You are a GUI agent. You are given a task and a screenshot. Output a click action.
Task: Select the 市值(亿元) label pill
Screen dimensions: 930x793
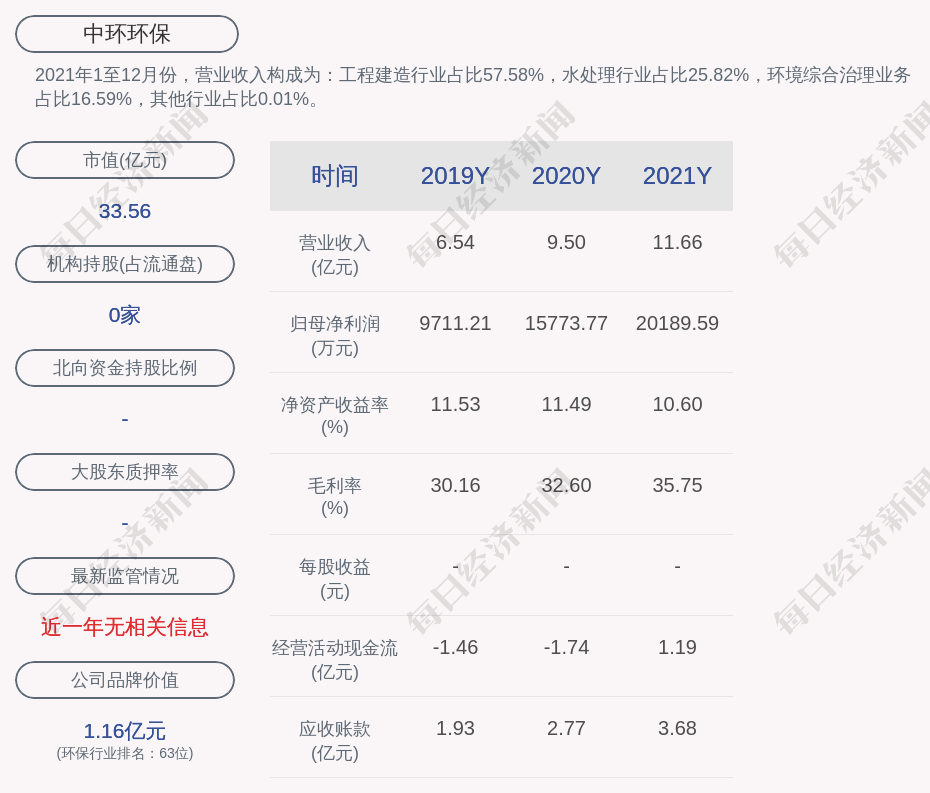coord(125,160)
